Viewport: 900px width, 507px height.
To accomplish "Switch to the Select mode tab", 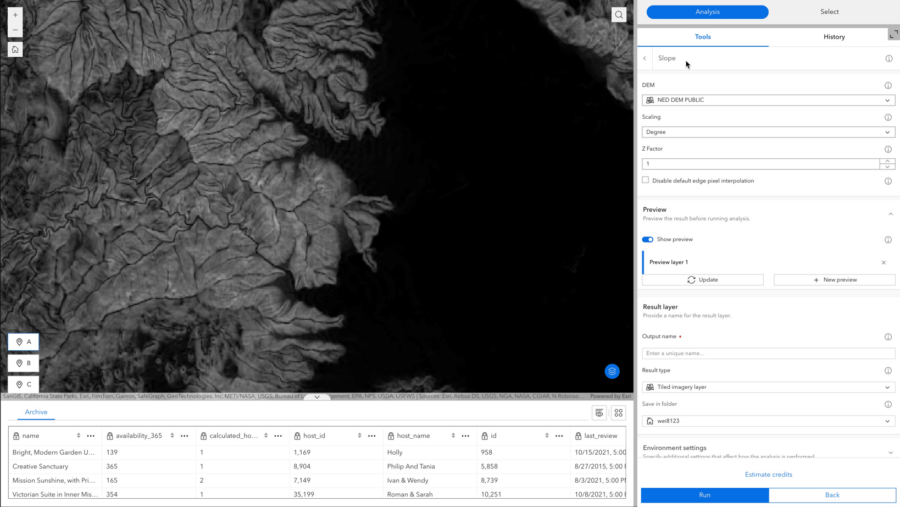I will coord(829,12).
